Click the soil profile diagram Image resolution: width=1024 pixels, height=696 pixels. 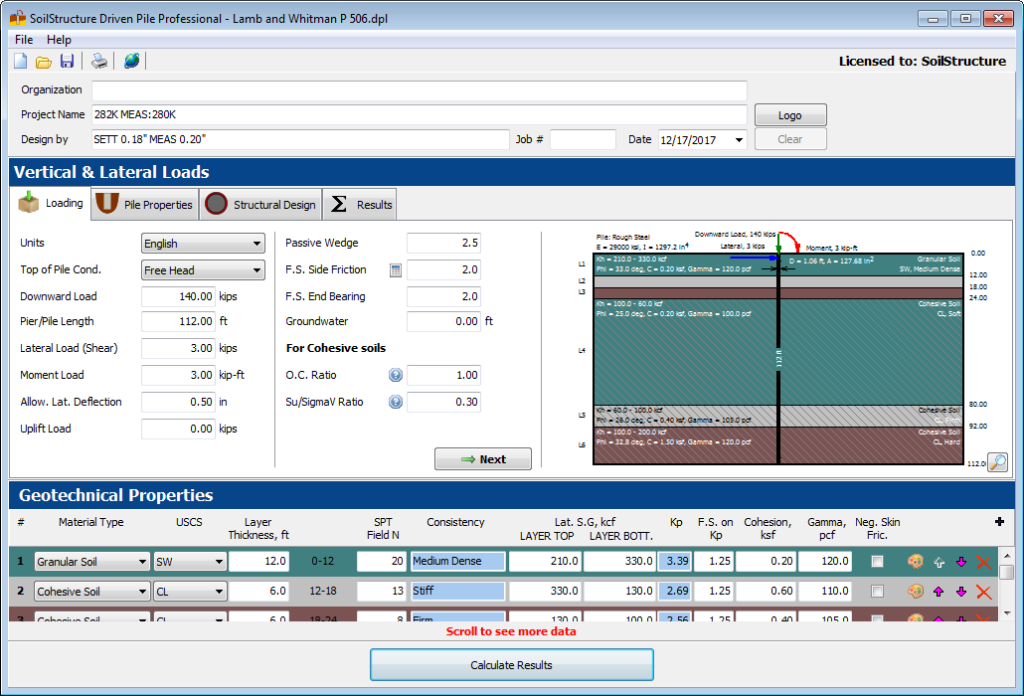coord(777,359)
